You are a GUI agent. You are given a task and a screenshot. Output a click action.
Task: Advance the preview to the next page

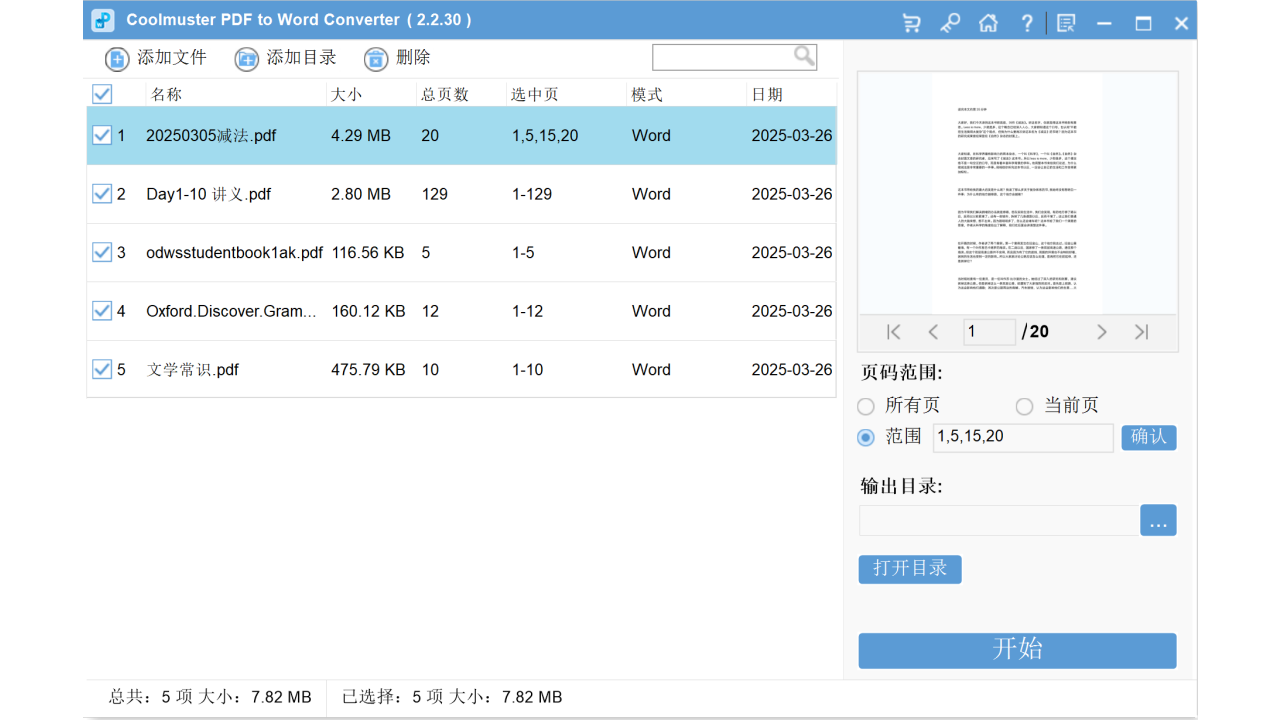pyautogui.click(x=1102, y=331)
